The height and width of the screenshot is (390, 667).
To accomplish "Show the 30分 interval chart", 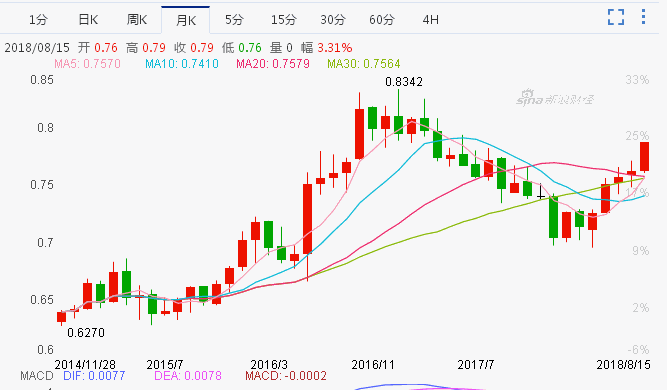I will pyautogui.click(x=333, y=20).
